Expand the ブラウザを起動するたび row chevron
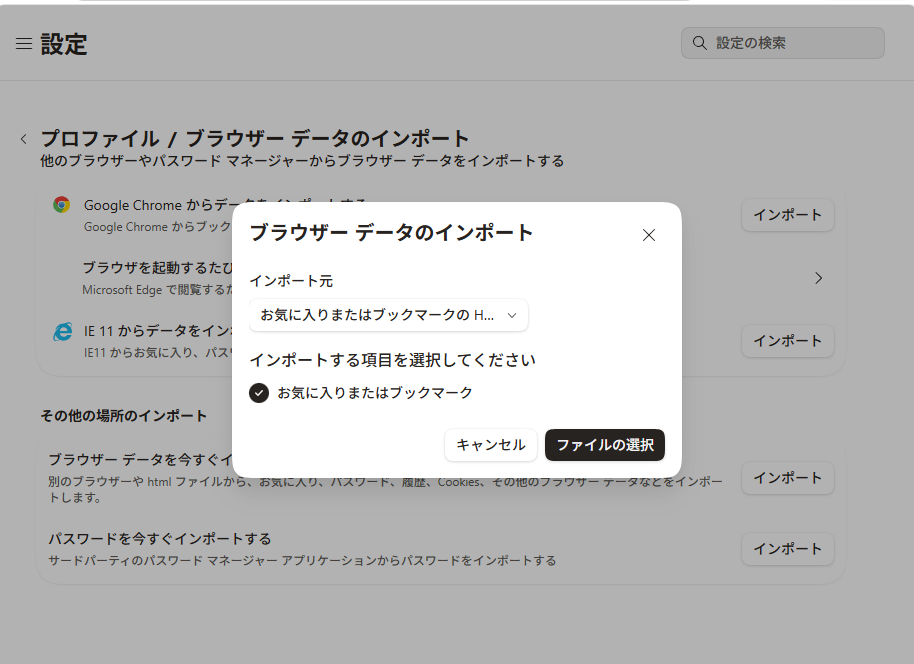This screenshot has width=914, height=664. coord(818,278)
